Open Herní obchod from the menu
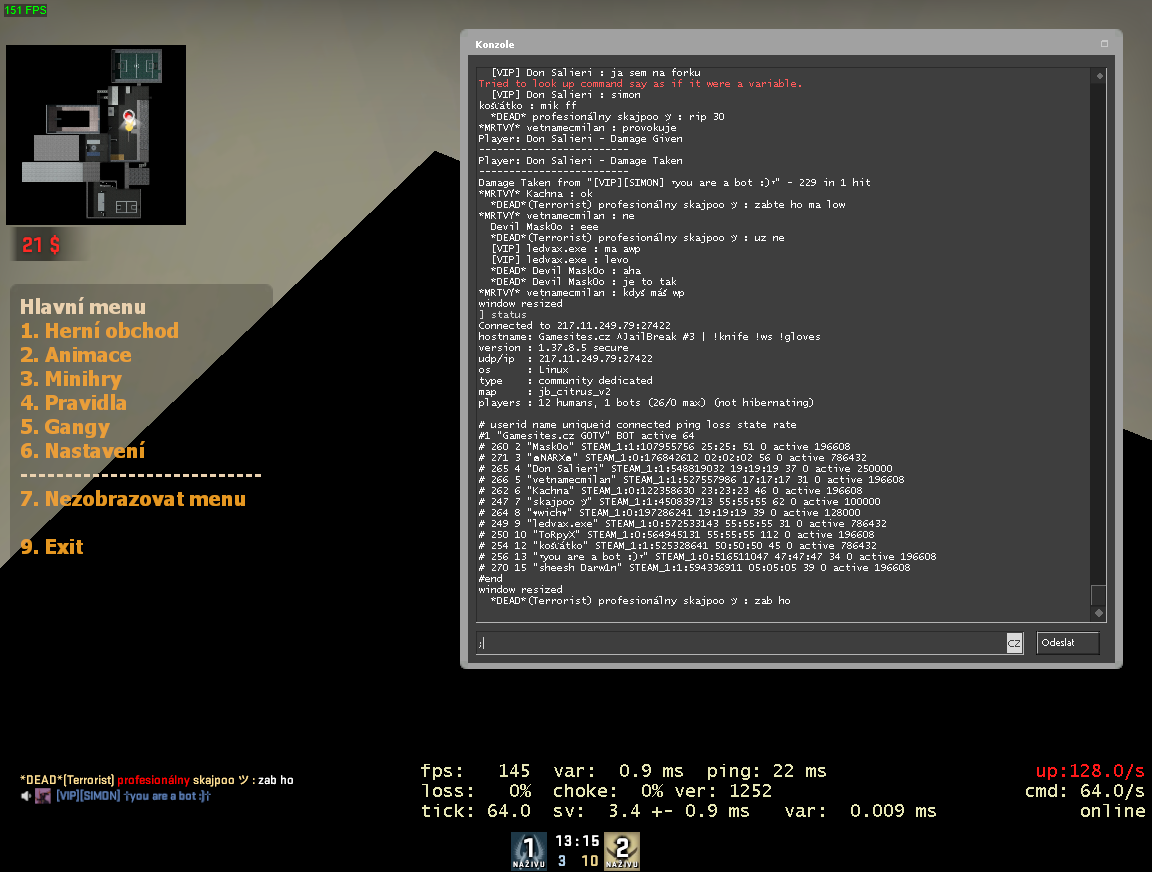Viewport: 1152px width, 872px height. pyautogui.click(x=99, y=331)
